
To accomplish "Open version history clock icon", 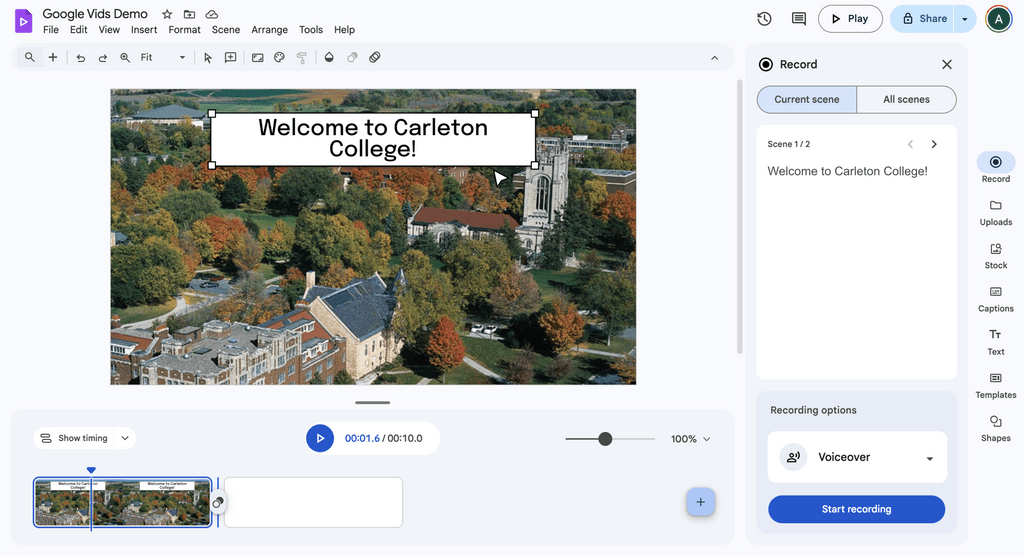I will pyautogui.click(x=764, y=19).
